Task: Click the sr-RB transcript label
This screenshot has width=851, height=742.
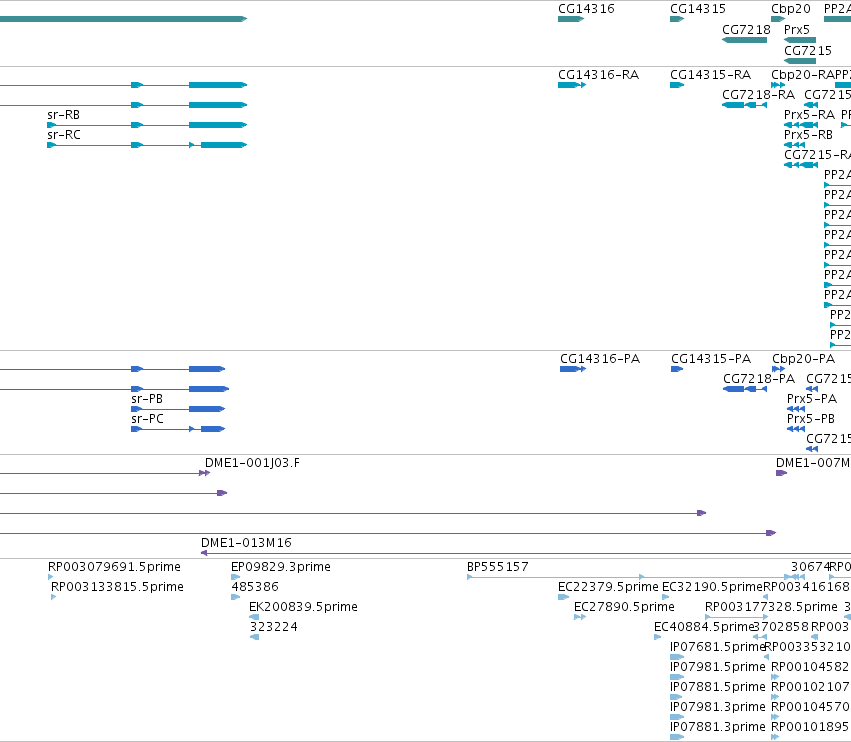Action: coord(63,115)
